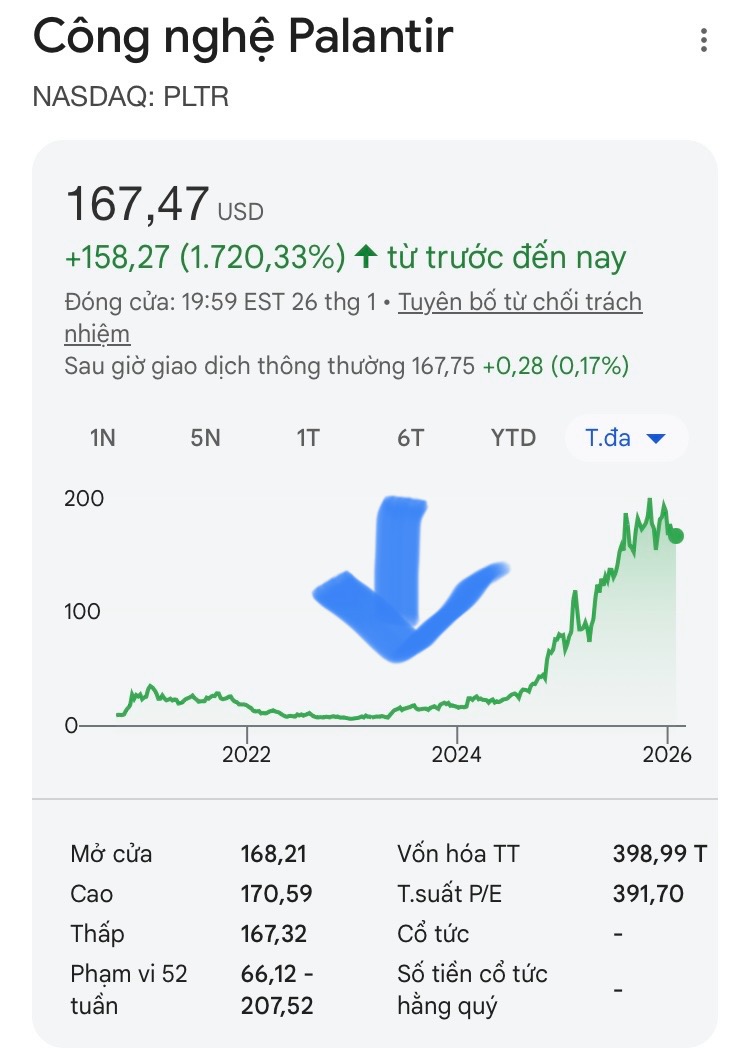Click the T.suất P/E value 391,70

[x=648, y=894]
